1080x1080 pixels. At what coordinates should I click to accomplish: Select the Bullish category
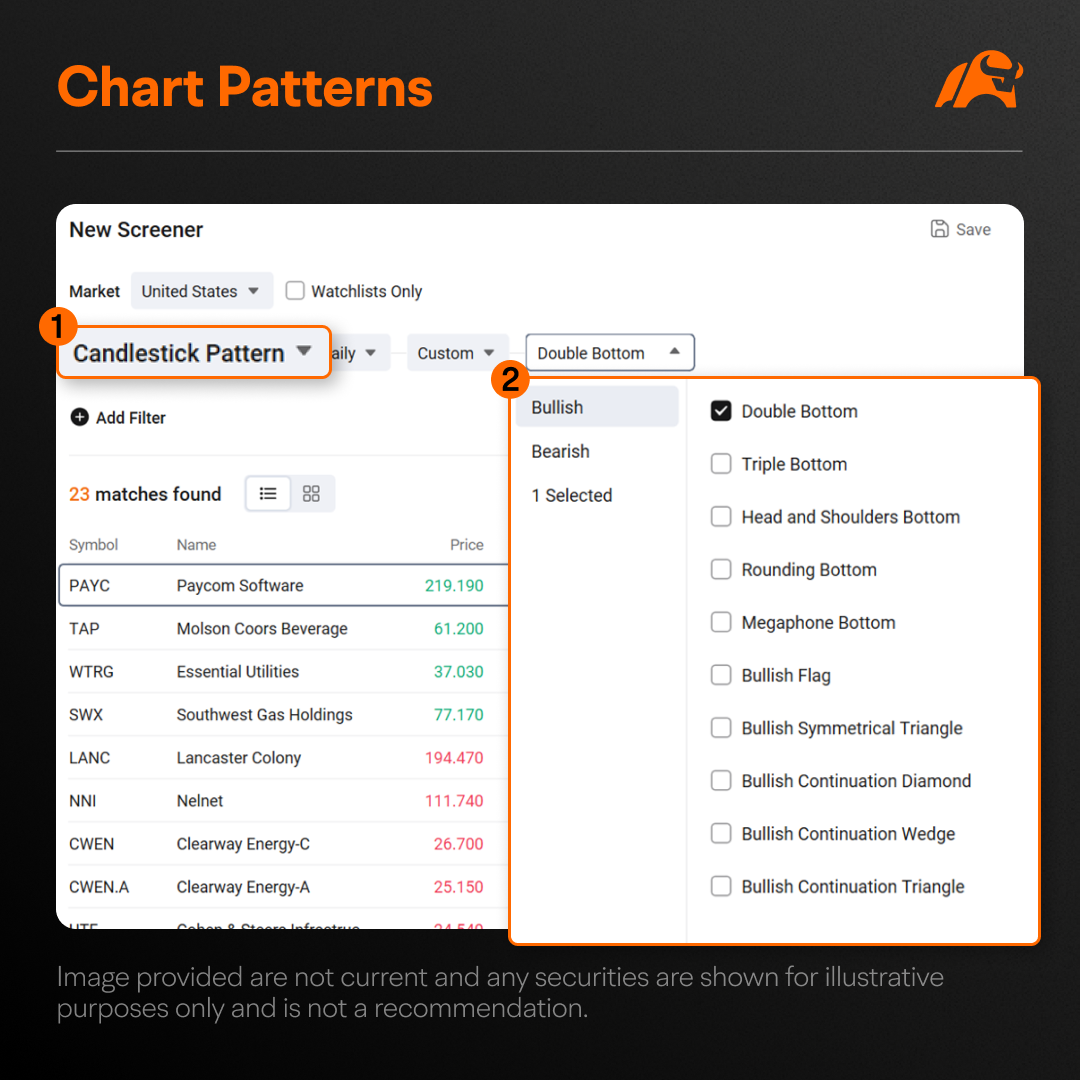point(597,407)
